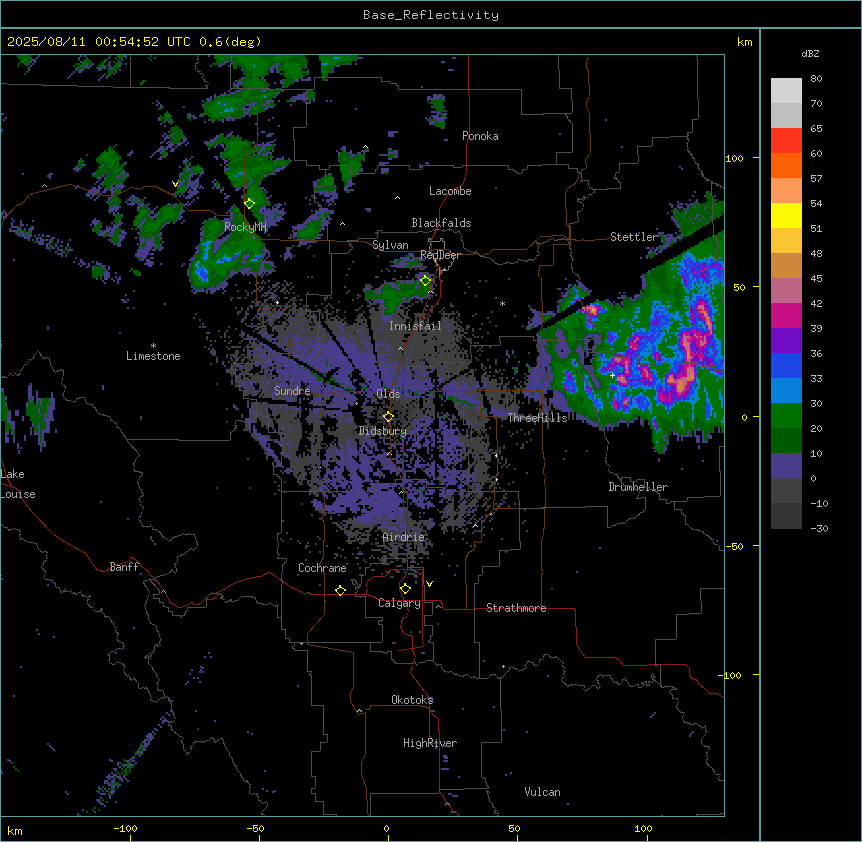Click the Sylvan label
The image size is (862, 842).
[x=390, y=245]
